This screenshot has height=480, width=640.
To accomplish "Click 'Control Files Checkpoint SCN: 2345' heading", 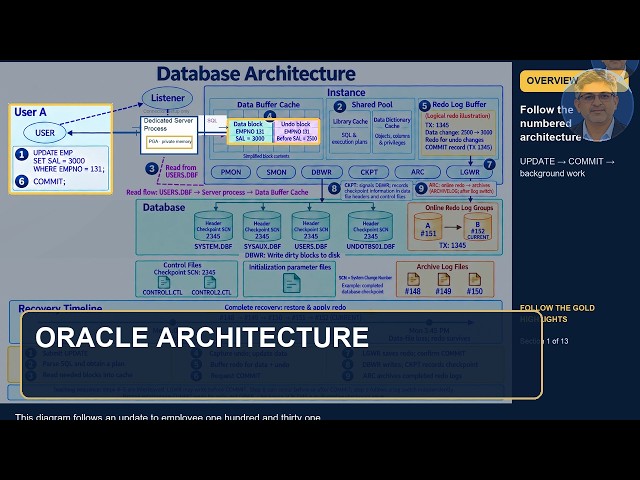I will pos(184,268).
